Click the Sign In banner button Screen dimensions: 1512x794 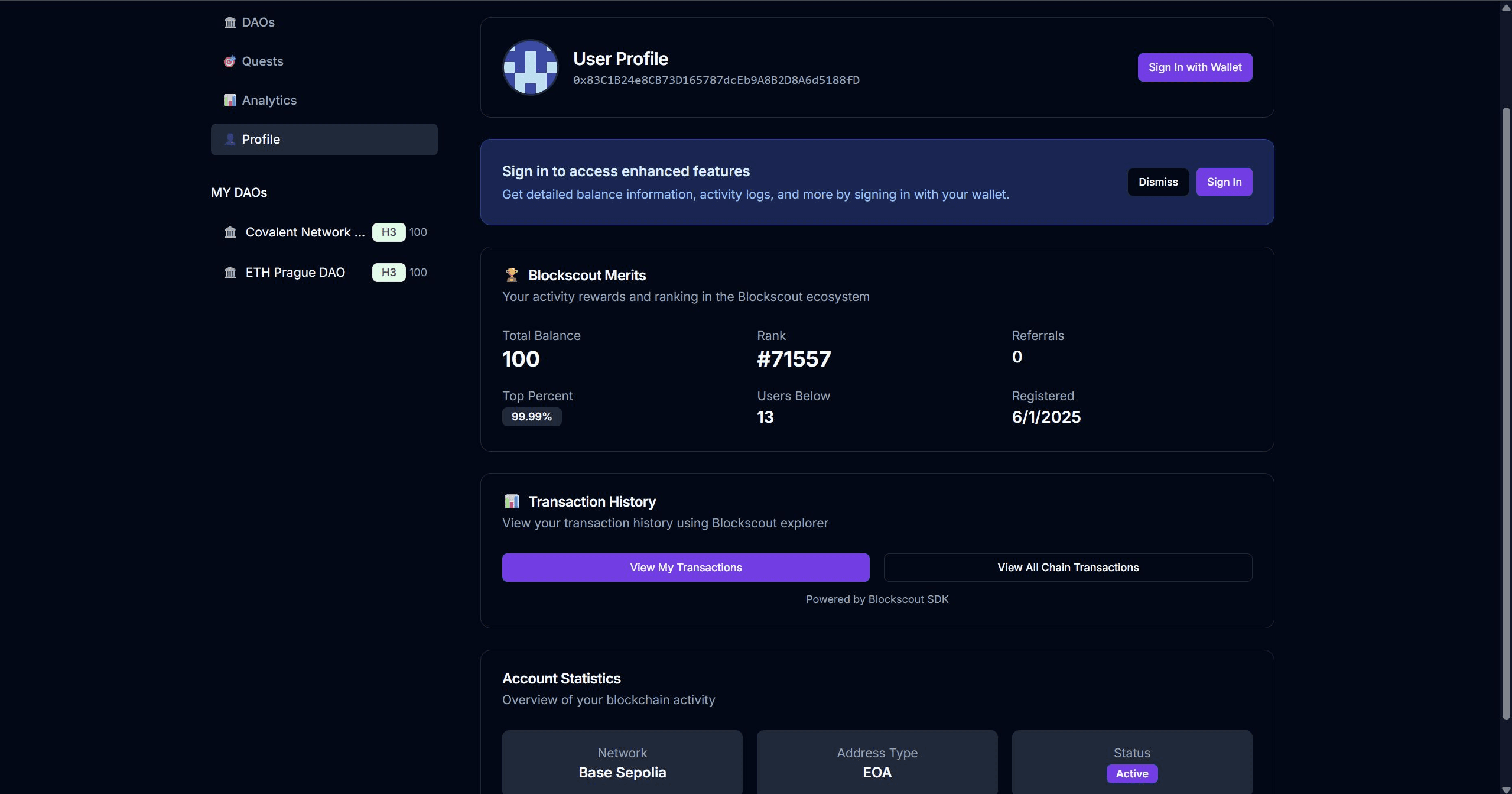coord(1224,182)
